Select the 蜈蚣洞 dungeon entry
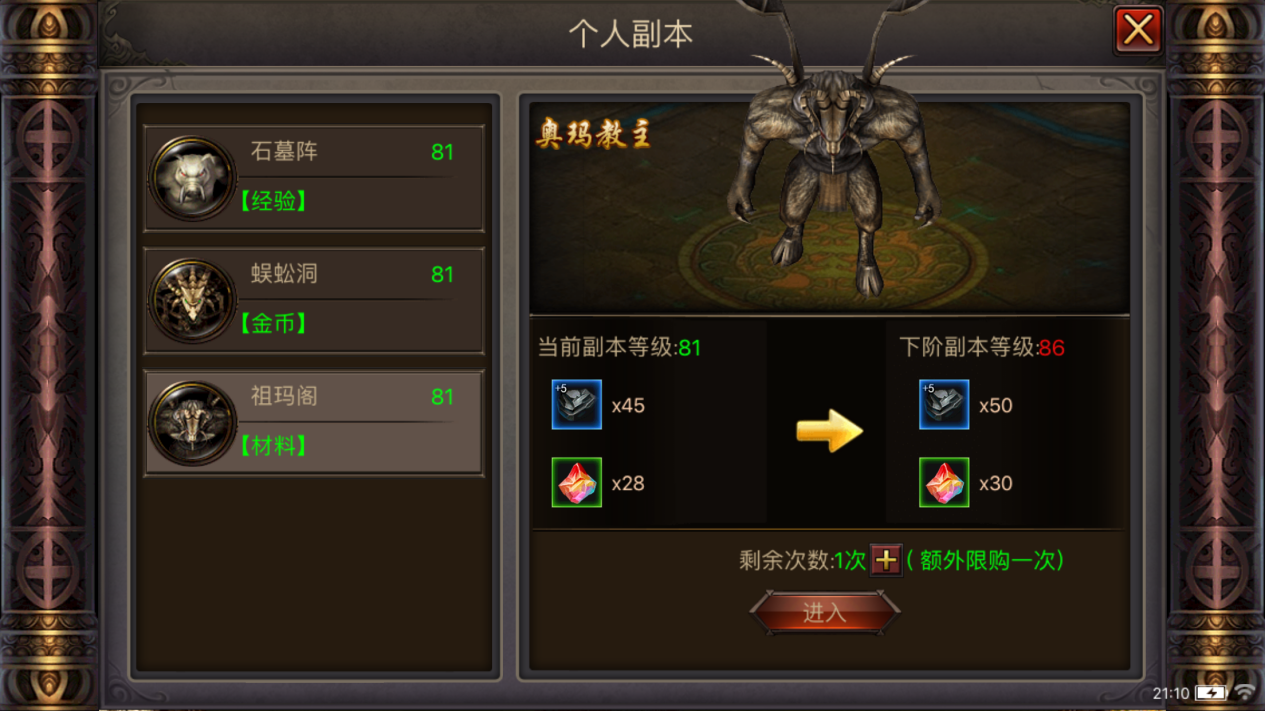This screenshot has height=711, width=1265. pyautogui.click(x=314, y=301)
